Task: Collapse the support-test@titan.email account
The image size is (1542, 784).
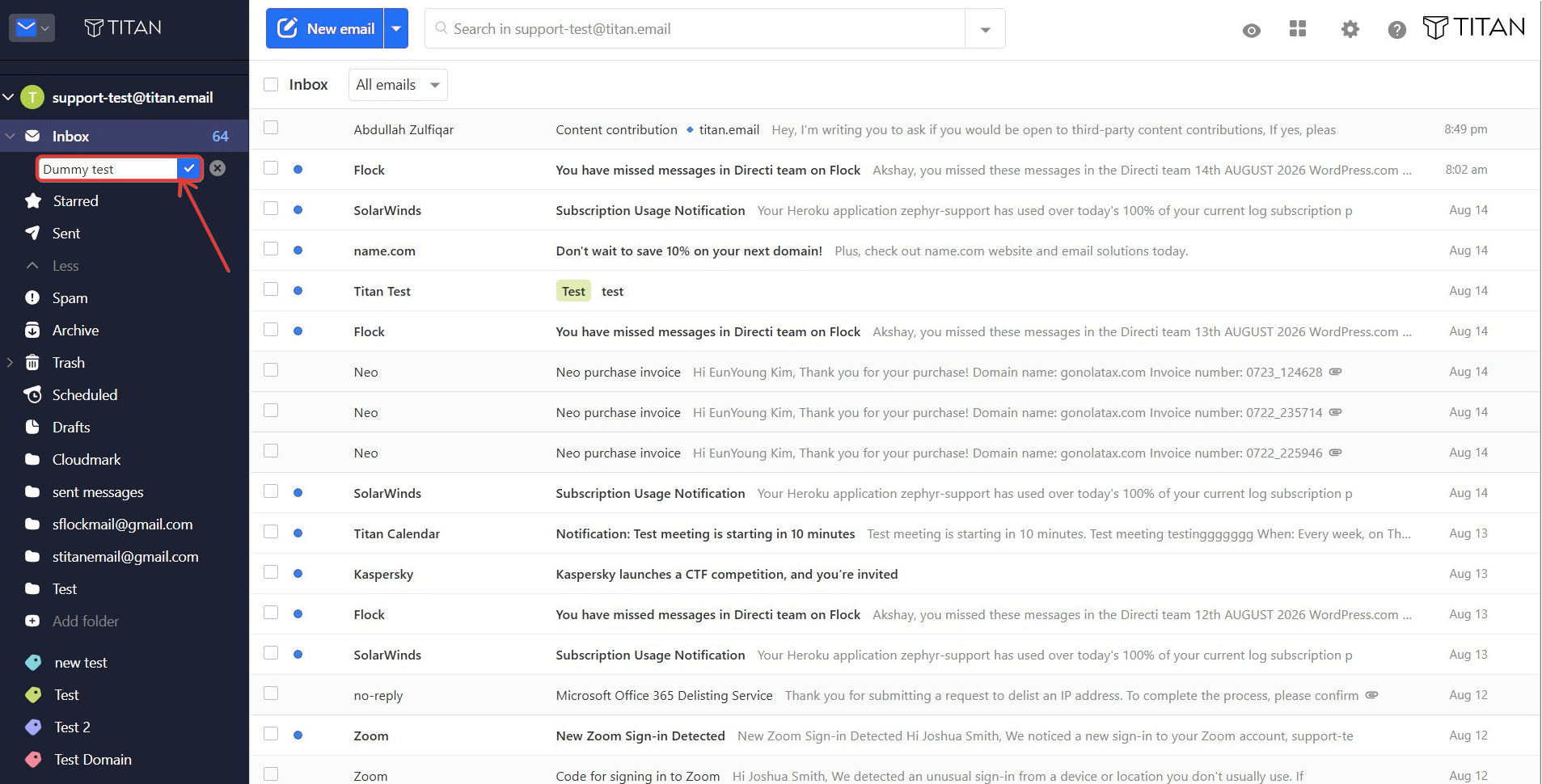Action: tap(8, 98)
